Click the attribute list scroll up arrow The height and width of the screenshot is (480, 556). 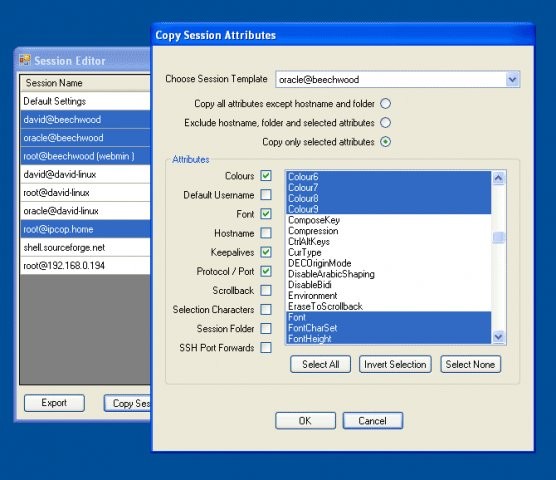click(x=498, y=178)
